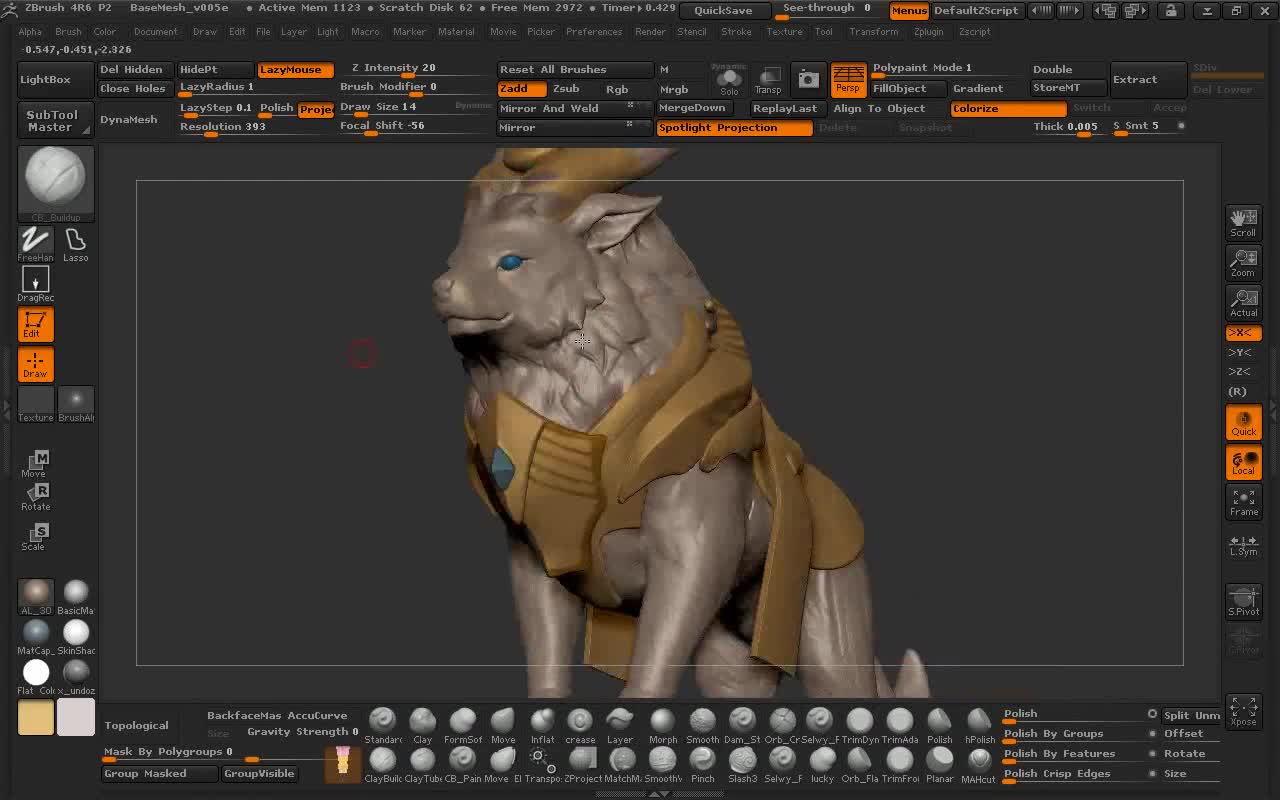Screen dimensions: 1280x800
Task: Select the SkinShade material
Action: click(76, 637)
